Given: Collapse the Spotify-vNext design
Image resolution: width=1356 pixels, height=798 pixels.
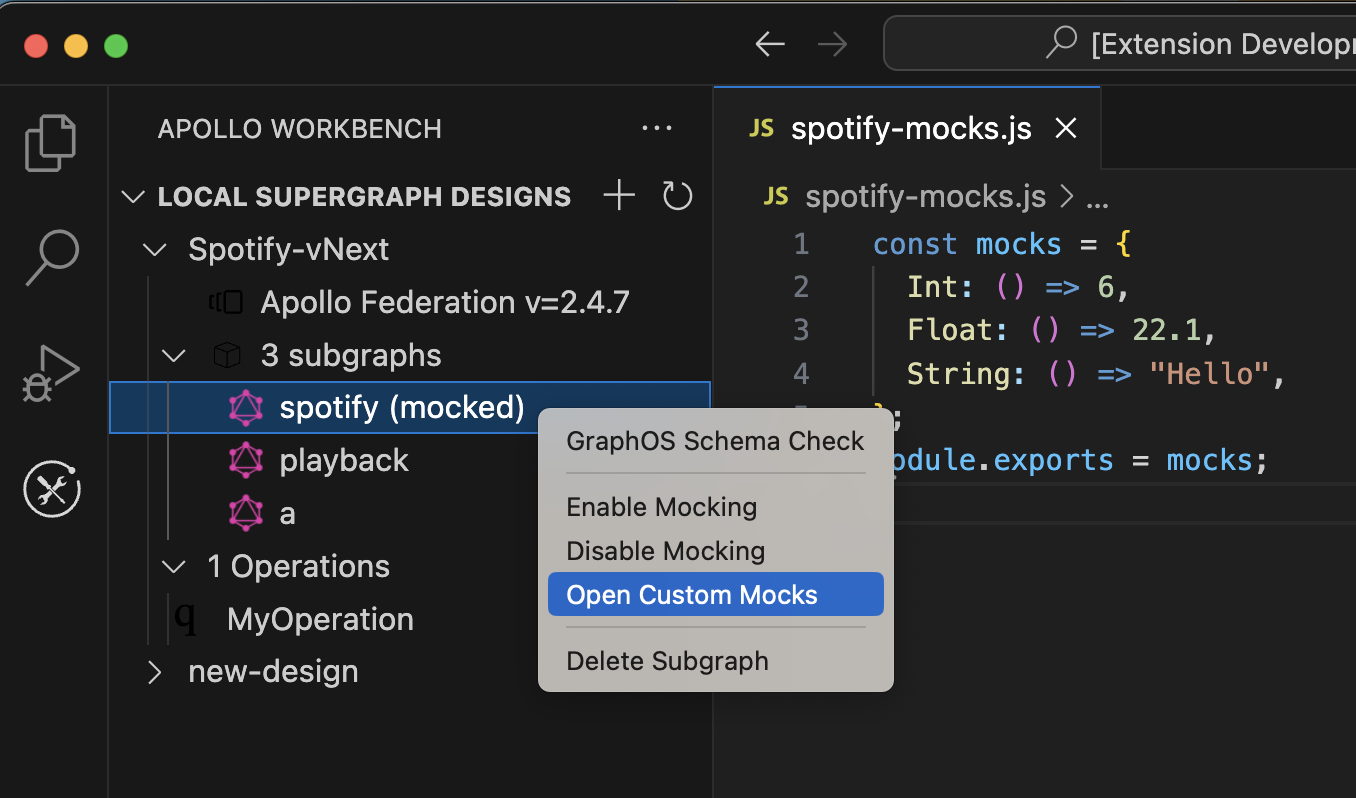Looking at the screenshot, I should [x=155, y=249].
